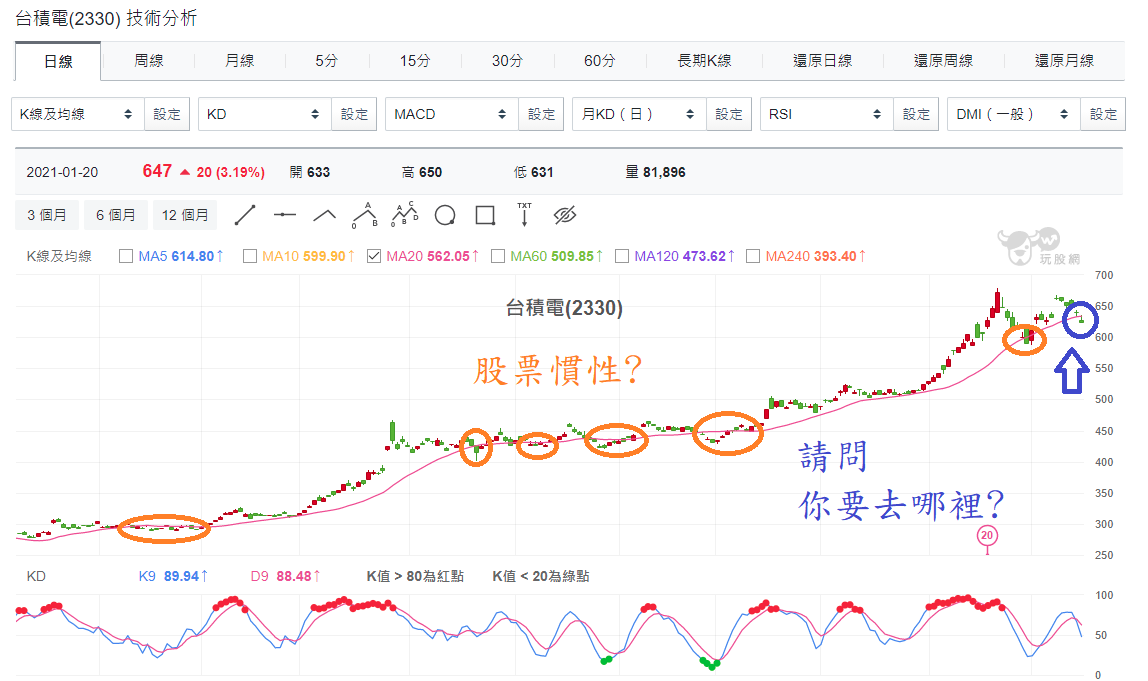Enable the MA240 moving average checkbox
This screenshot has height=681, width=1148.
[x=753, y=256]
